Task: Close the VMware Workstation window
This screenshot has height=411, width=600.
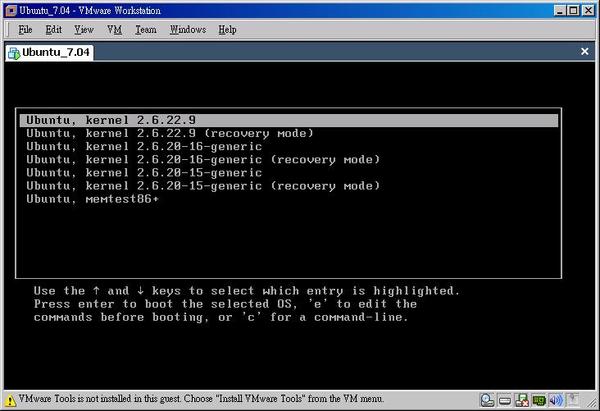Action: 588,10
